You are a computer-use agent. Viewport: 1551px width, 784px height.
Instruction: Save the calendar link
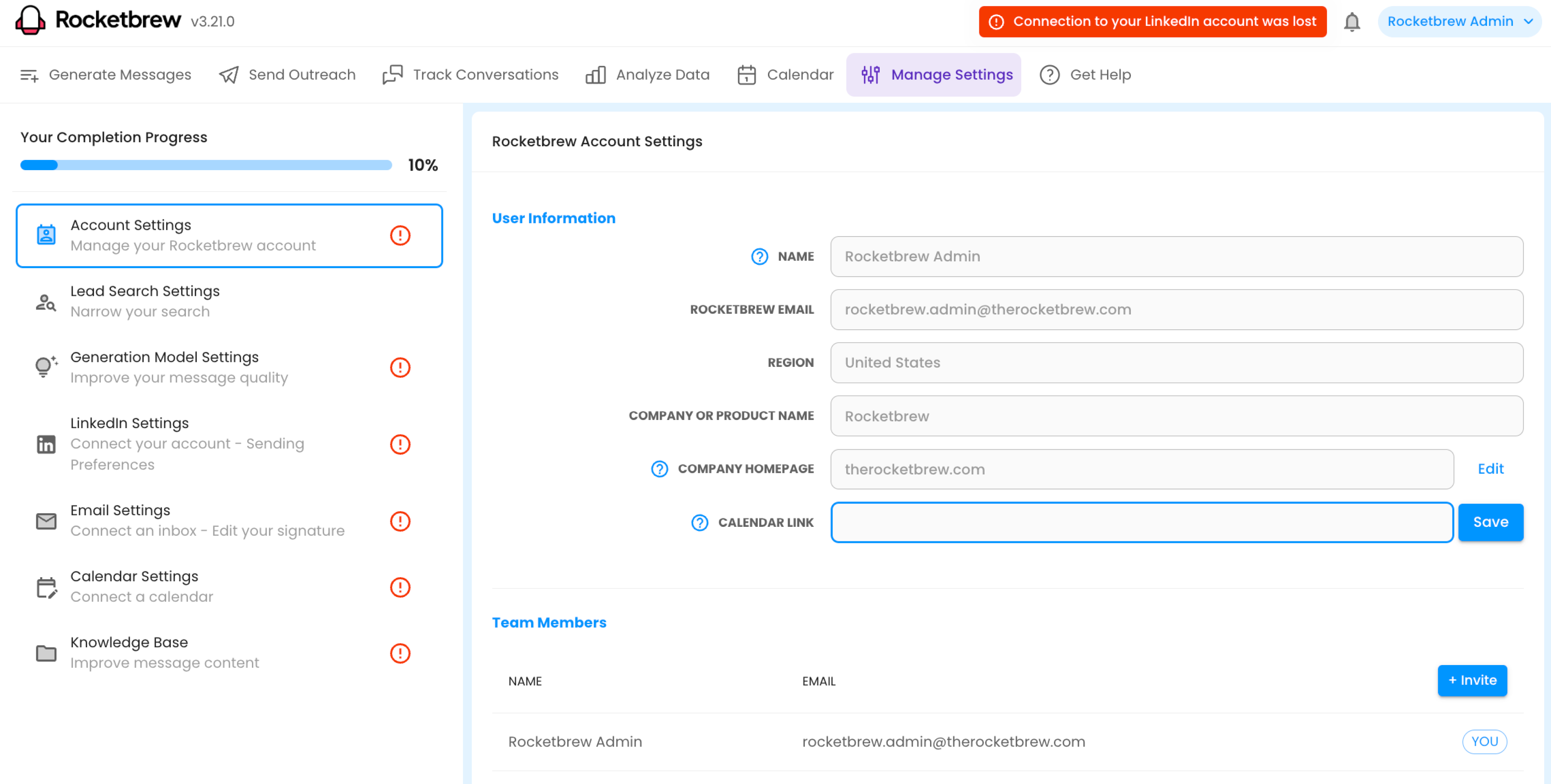click(1490, 523)
